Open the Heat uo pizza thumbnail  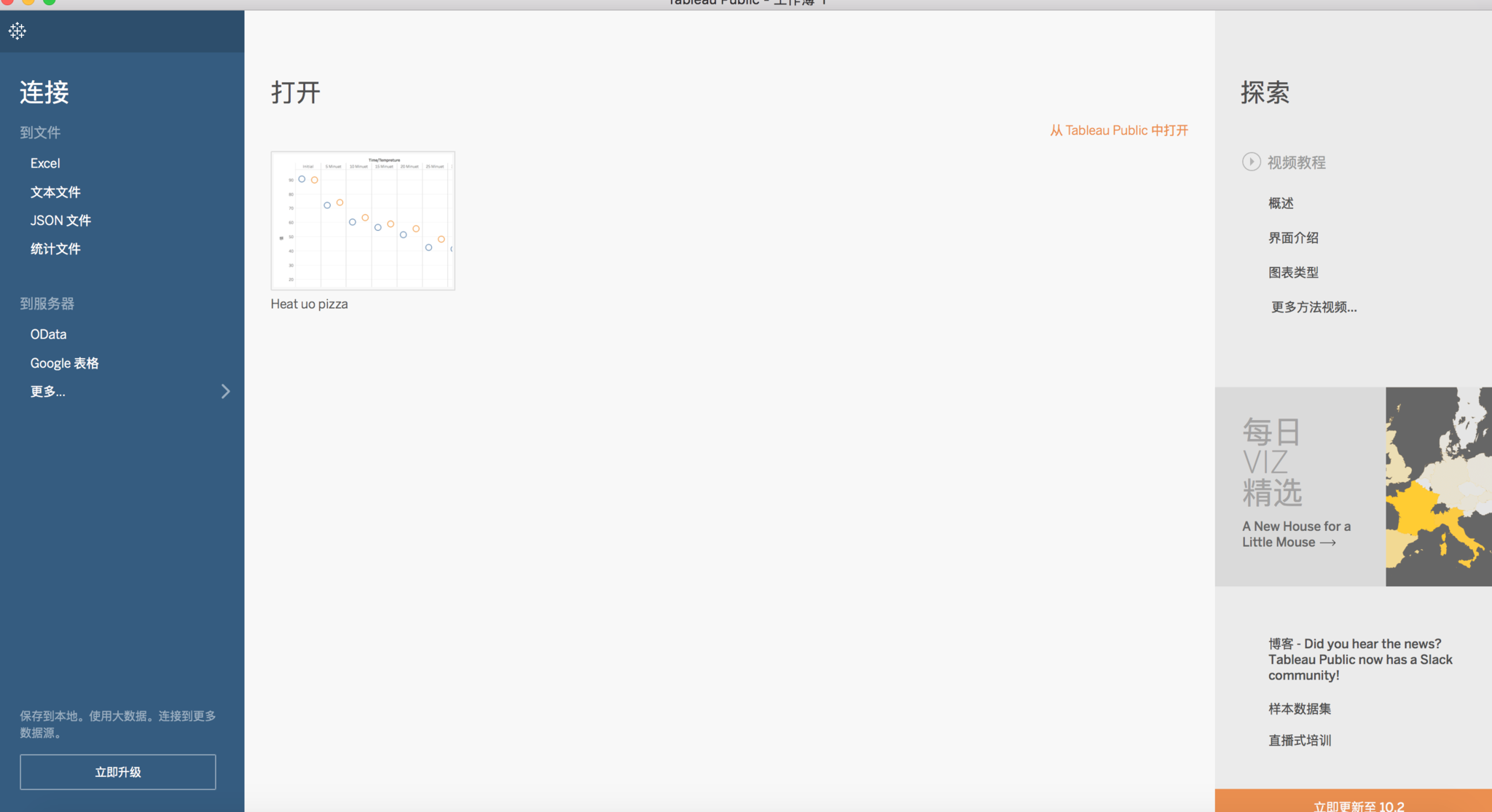click(363, 221)
